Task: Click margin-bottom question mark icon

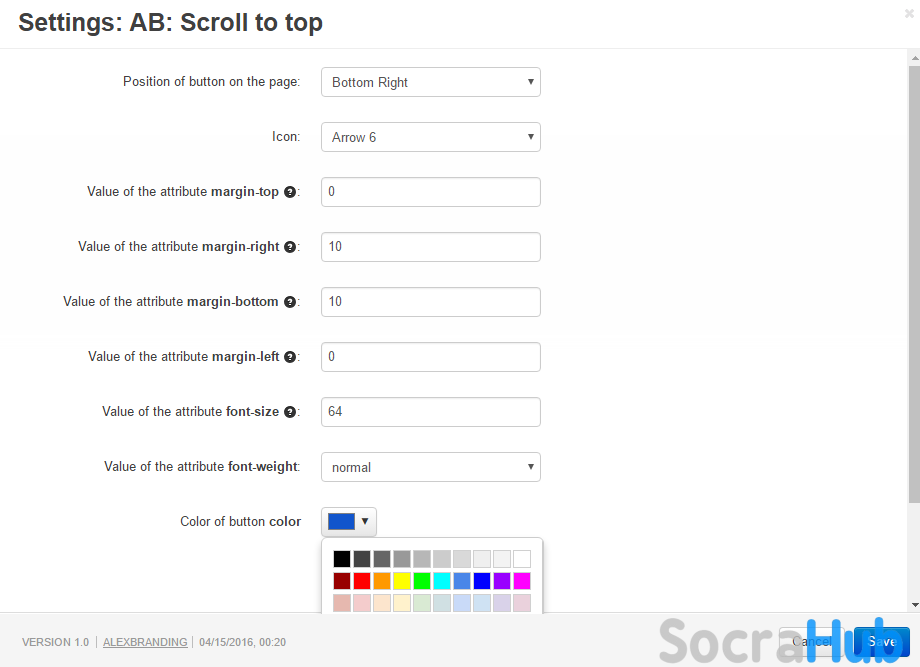Action: pos(290,302)
